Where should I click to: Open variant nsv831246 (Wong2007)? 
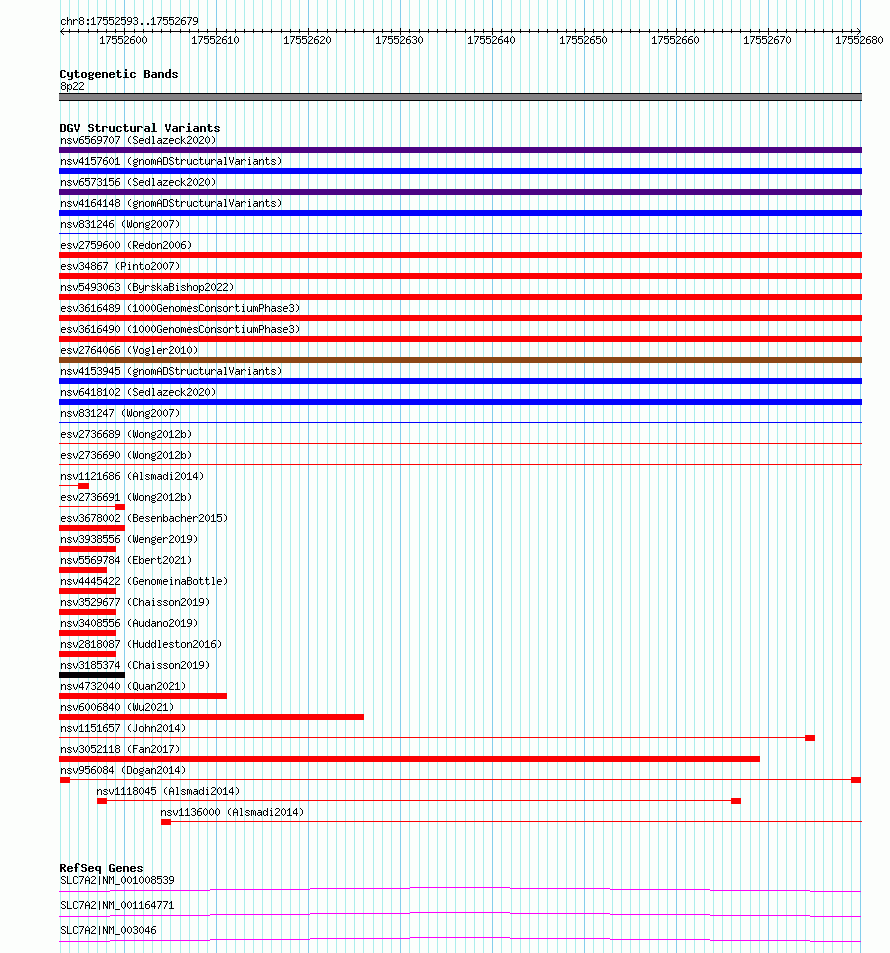[120, 224]
